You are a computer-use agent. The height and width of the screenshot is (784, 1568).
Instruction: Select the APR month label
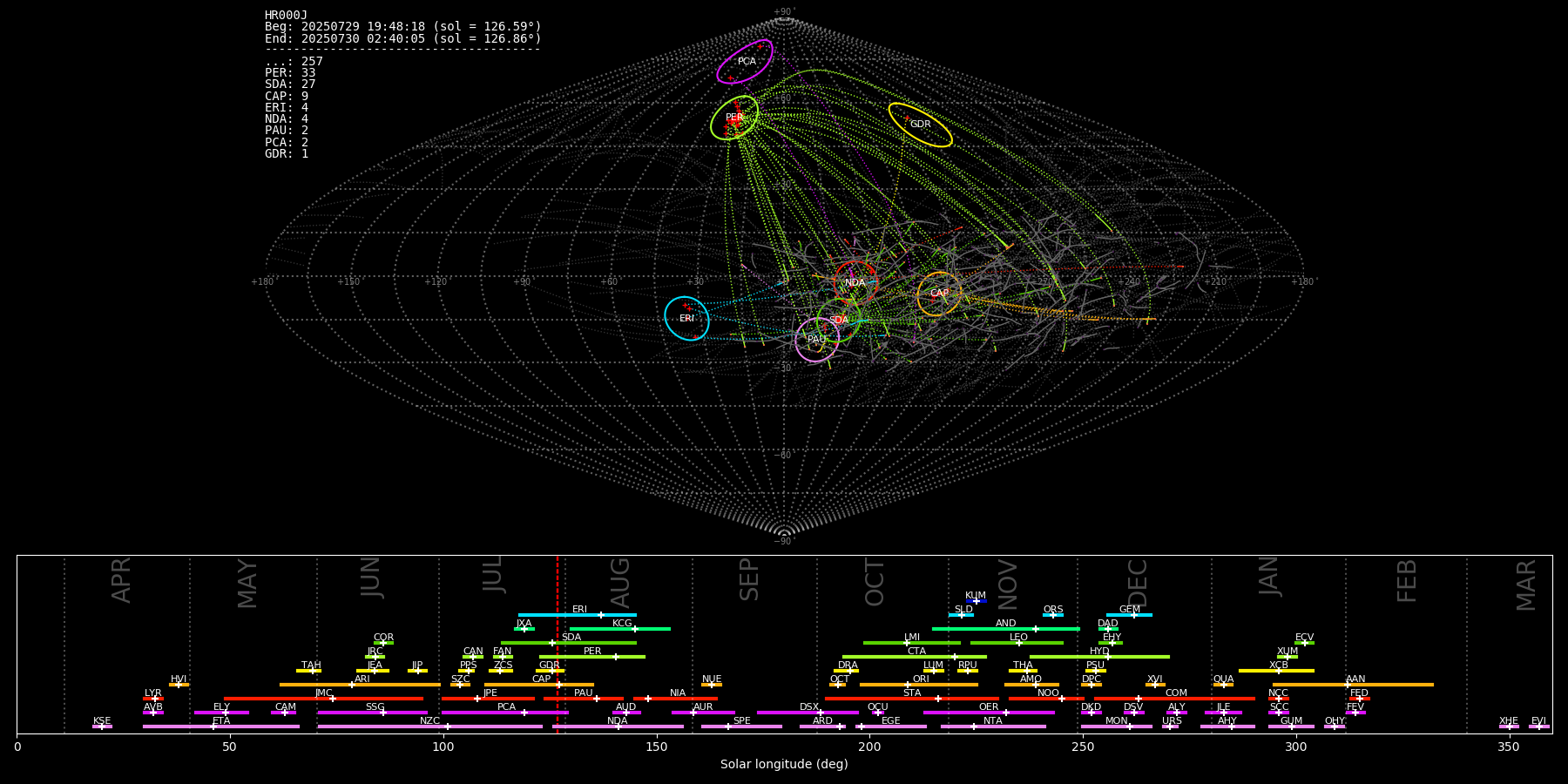122,580
